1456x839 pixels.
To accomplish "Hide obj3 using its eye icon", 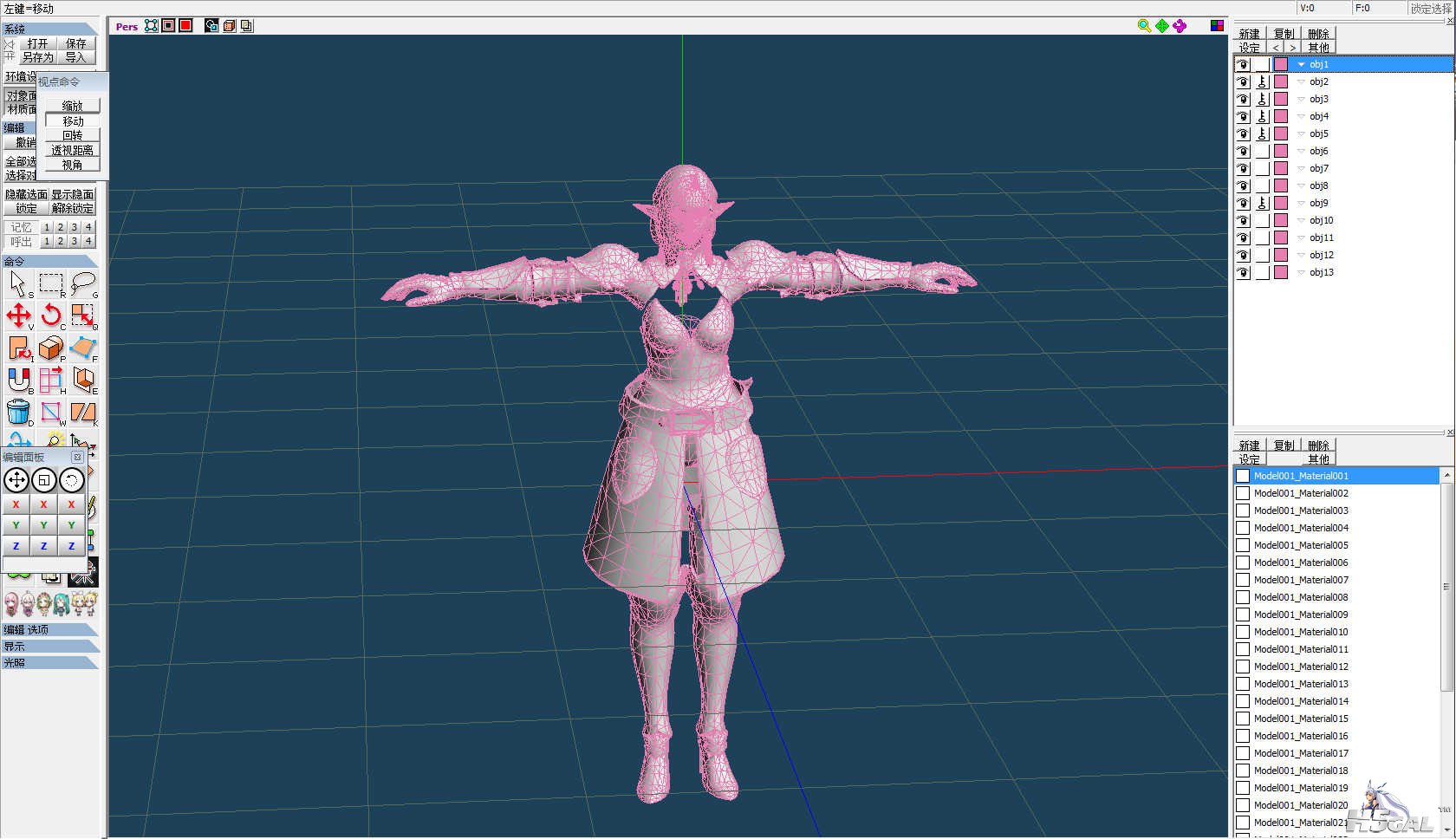I will pyautogui.click(x=1243, y=99).
